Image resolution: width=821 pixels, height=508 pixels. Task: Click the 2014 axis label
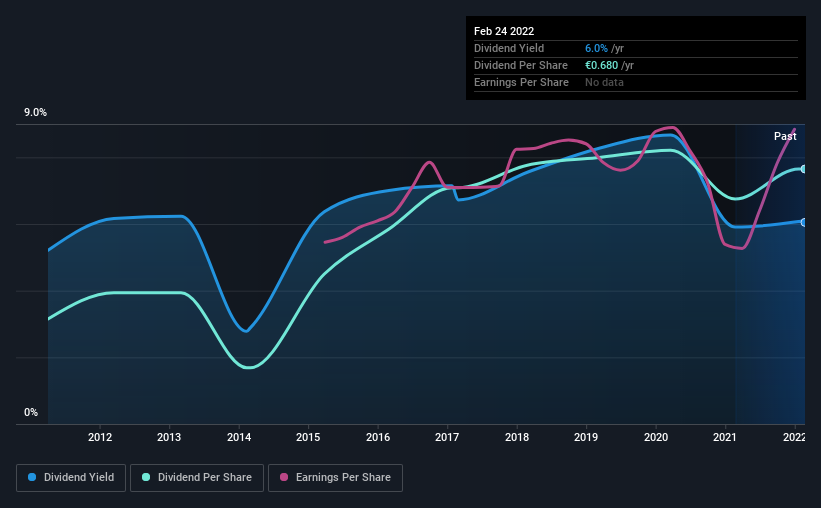[239, 437]
